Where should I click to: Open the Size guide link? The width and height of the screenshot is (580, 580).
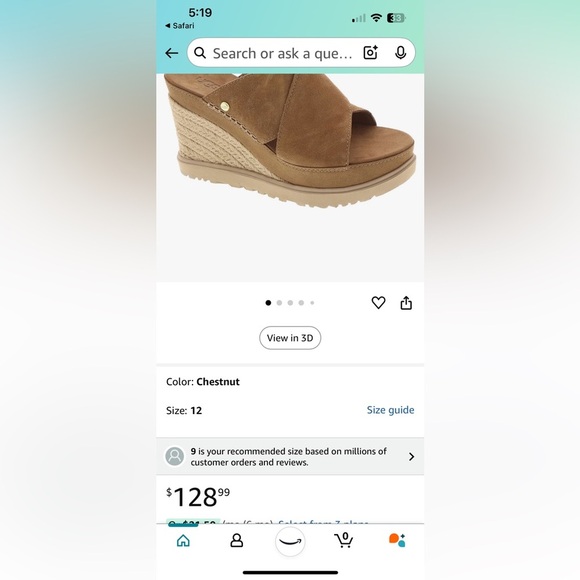pyautogui.click(x=390, y=410)
